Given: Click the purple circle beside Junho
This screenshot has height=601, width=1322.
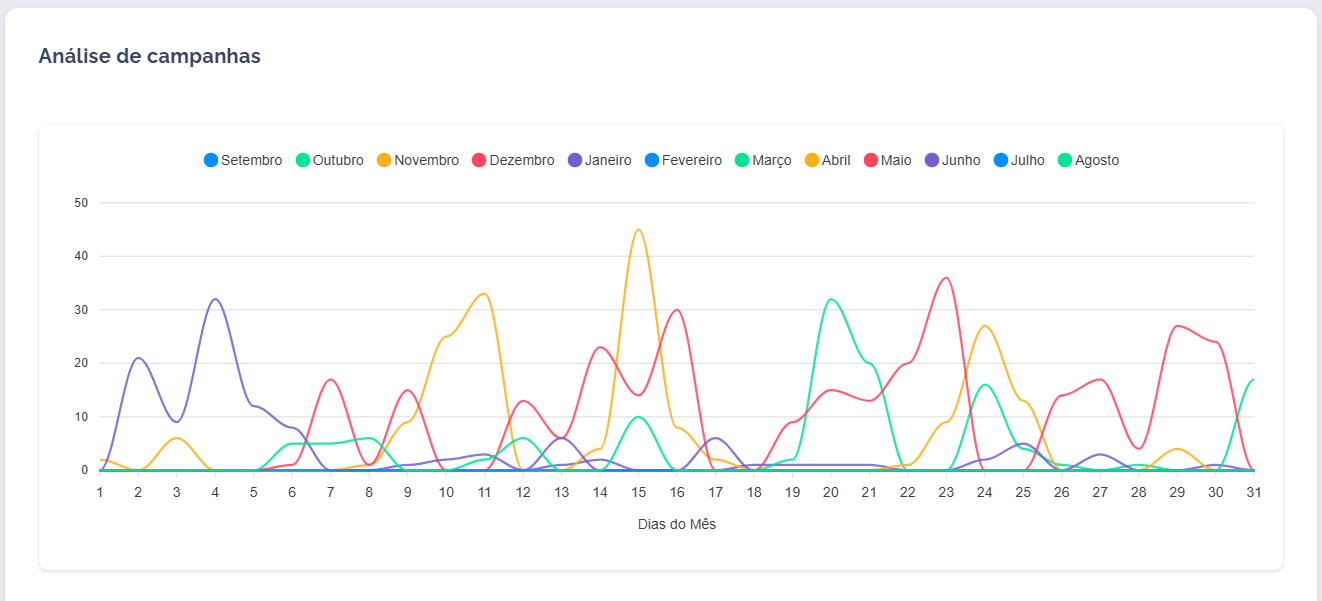Looking at the screenshot, I should tap(932, 160).
